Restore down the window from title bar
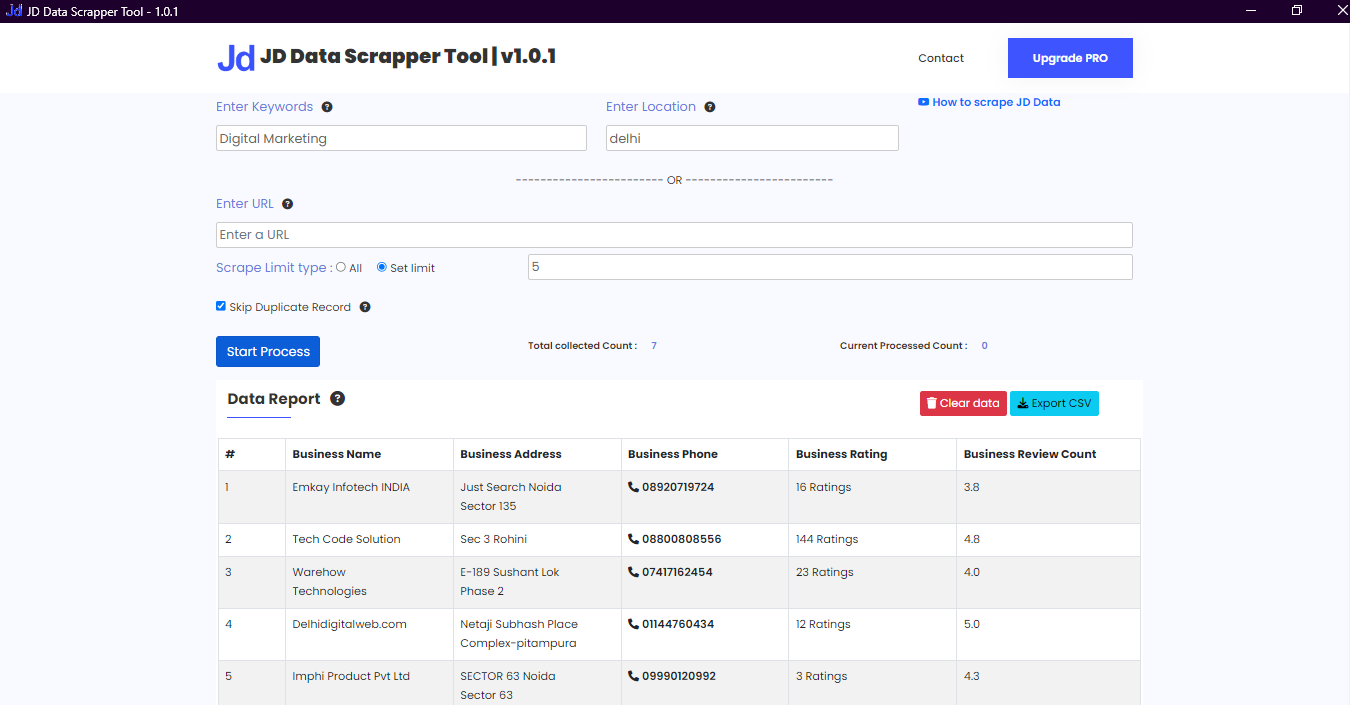The image size is (1350, 705). [1297, 11]
